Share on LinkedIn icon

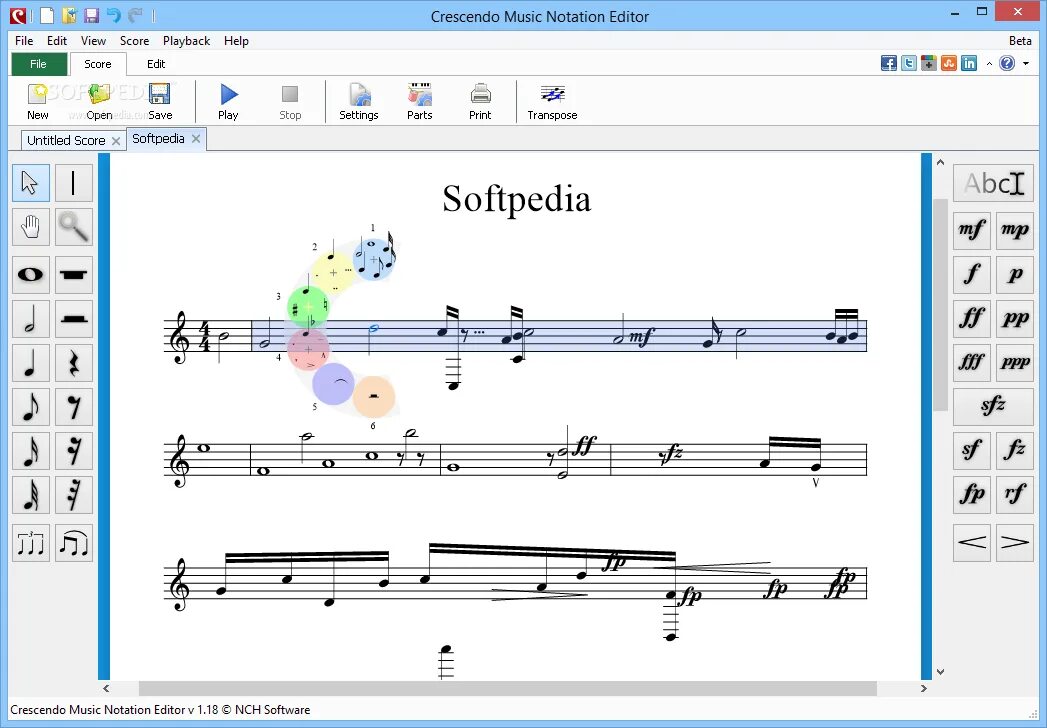point(969,63)
